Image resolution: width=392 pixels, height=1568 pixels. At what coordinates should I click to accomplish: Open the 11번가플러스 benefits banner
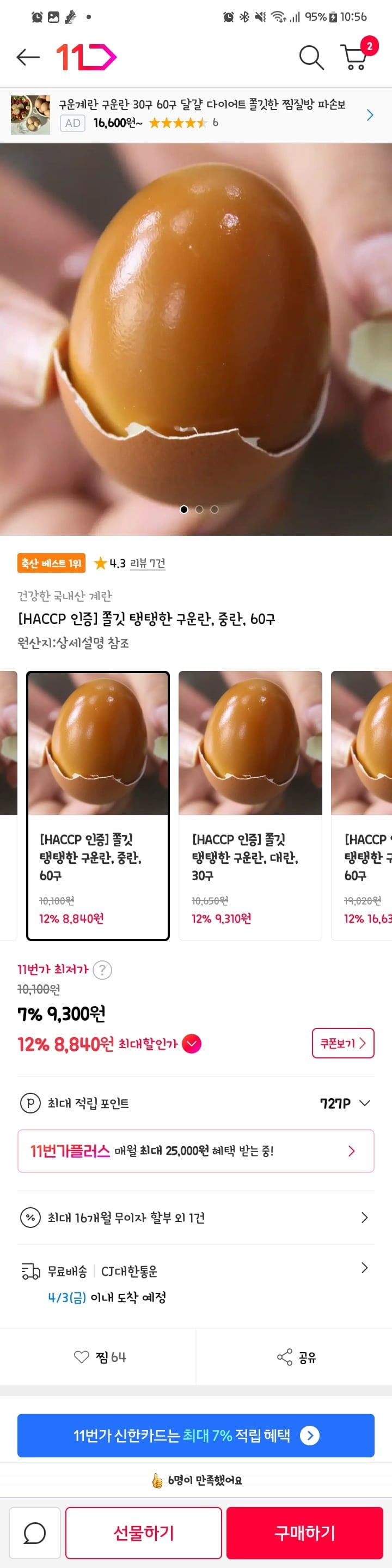195,1151
